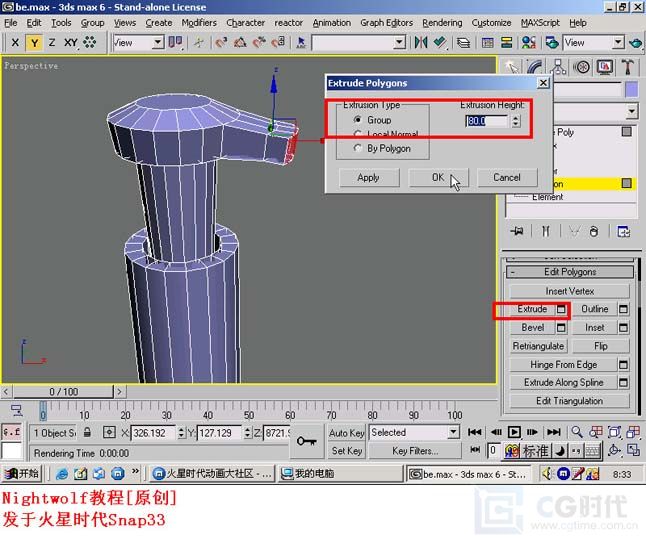Click the Align tool icon
Image resolution: width=646 pixels, height=539 pixels.
point(440,42)
